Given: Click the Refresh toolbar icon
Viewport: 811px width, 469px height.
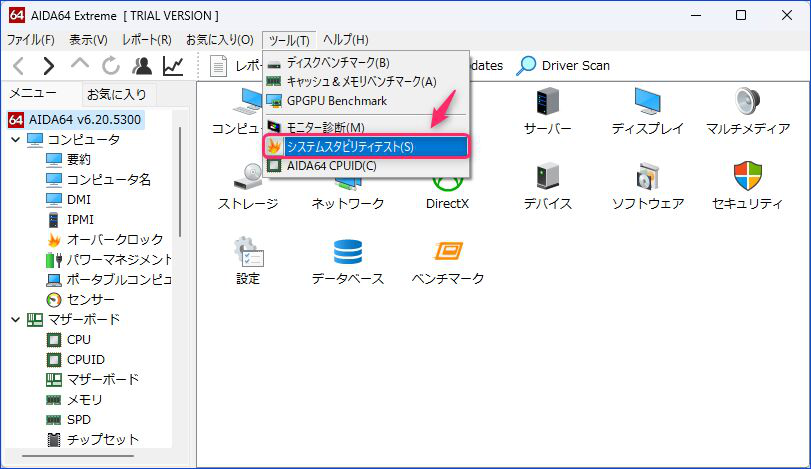Looking at the screenshot, I should 111,66.
